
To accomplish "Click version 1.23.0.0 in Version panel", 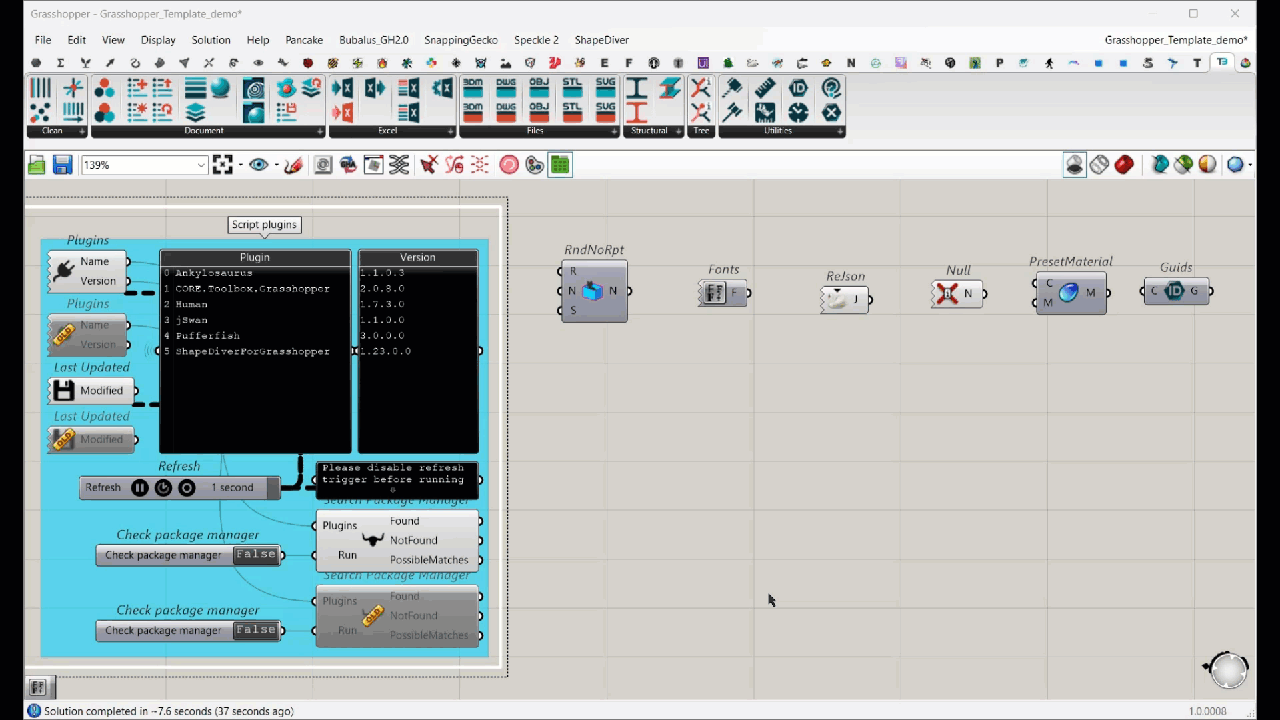I will pyautogui.click(x=387, y=352).
